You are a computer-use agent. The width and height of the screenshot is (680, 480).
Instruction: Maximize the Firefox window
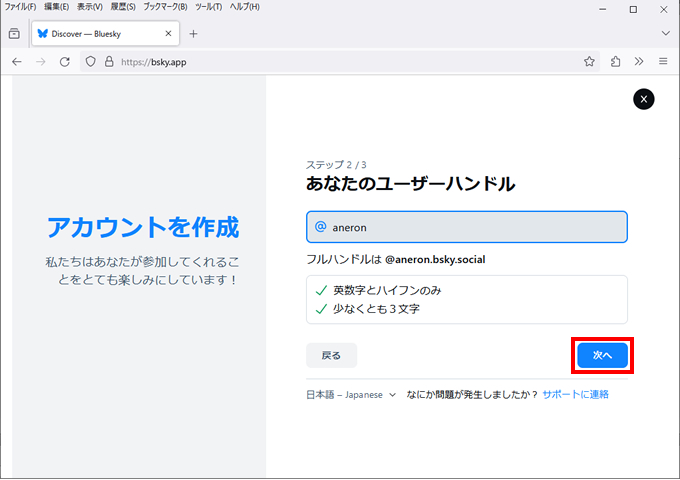click(633, 9)
